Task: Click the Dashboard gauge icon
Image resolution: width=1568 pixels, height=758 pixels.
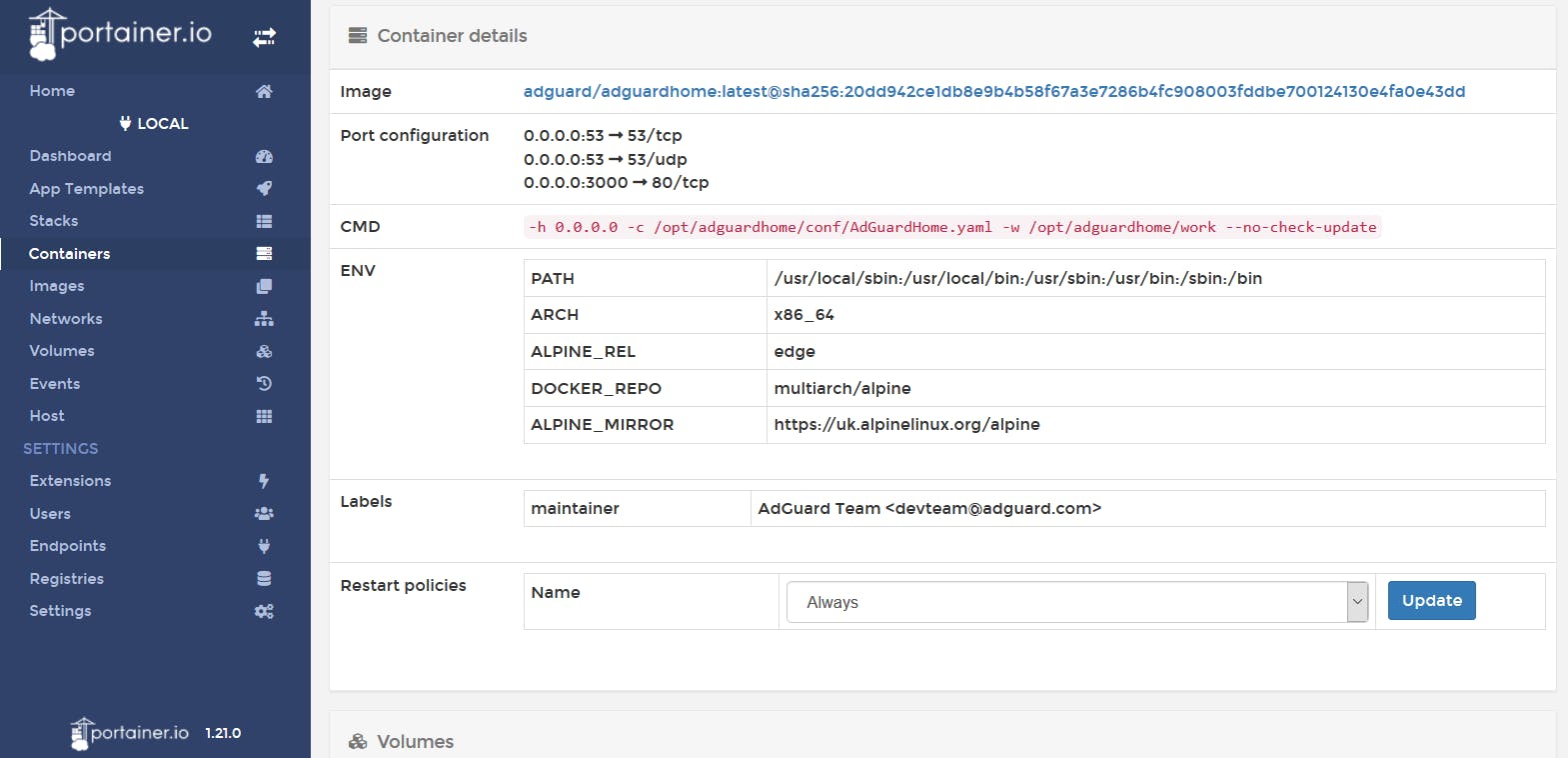Action: [264, 156]
